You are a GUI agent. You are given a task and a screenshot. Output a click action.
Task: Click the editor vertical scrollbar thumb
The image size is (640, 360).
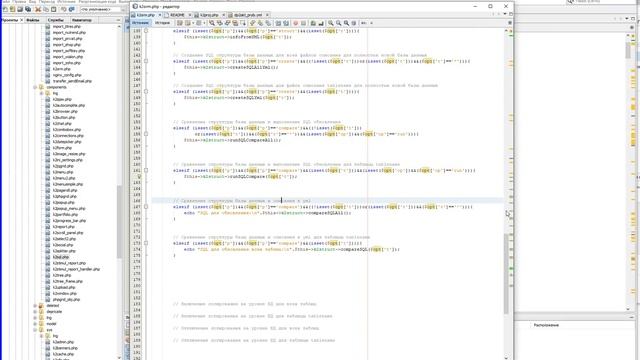(507, 273)
